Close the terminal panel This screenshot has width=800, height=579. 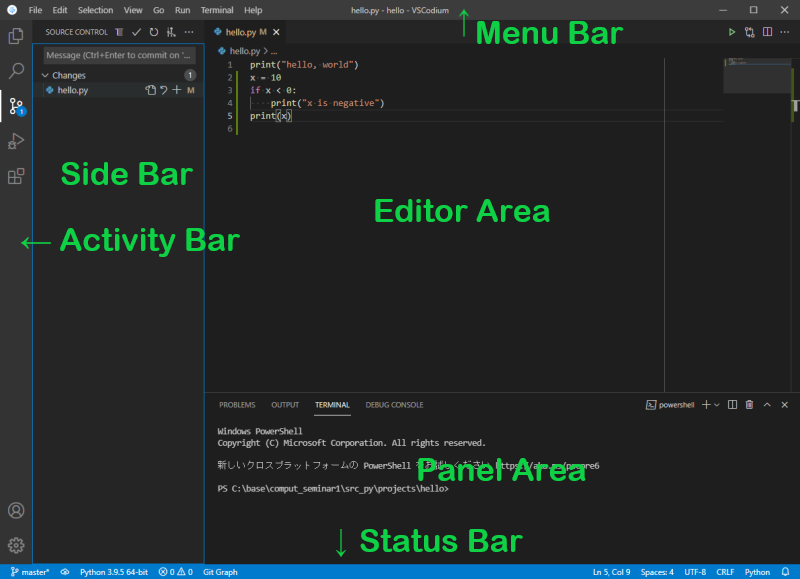[785, 405]
